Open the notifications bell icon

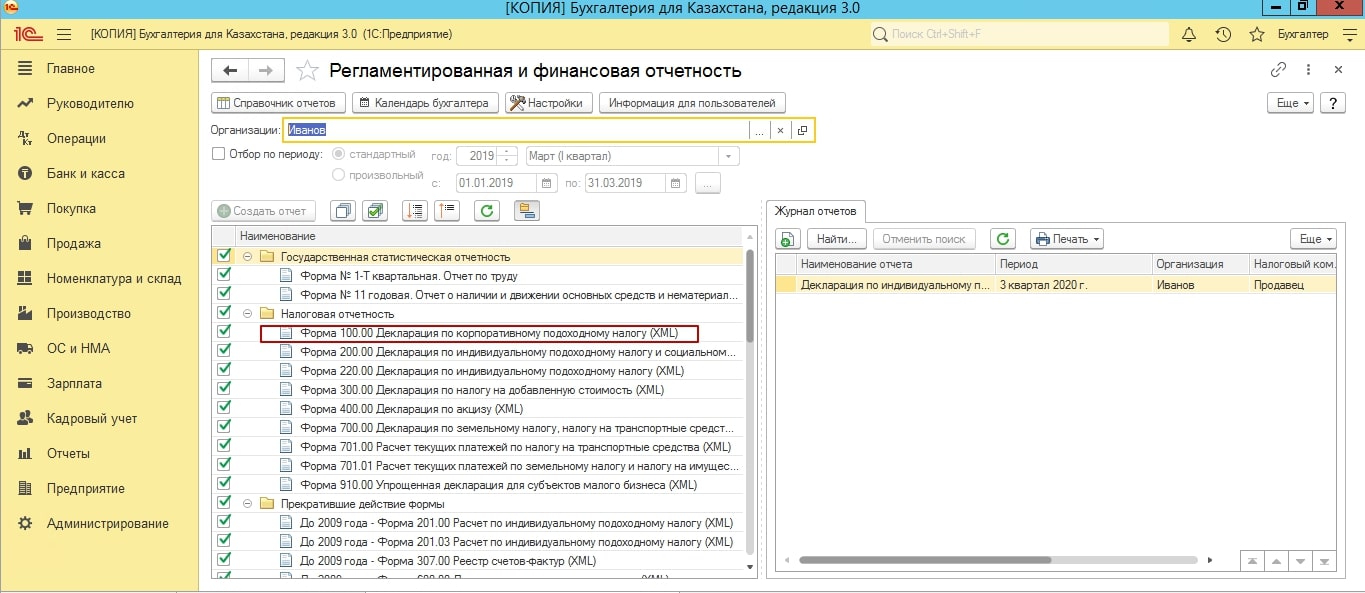tap(1189, 34)
